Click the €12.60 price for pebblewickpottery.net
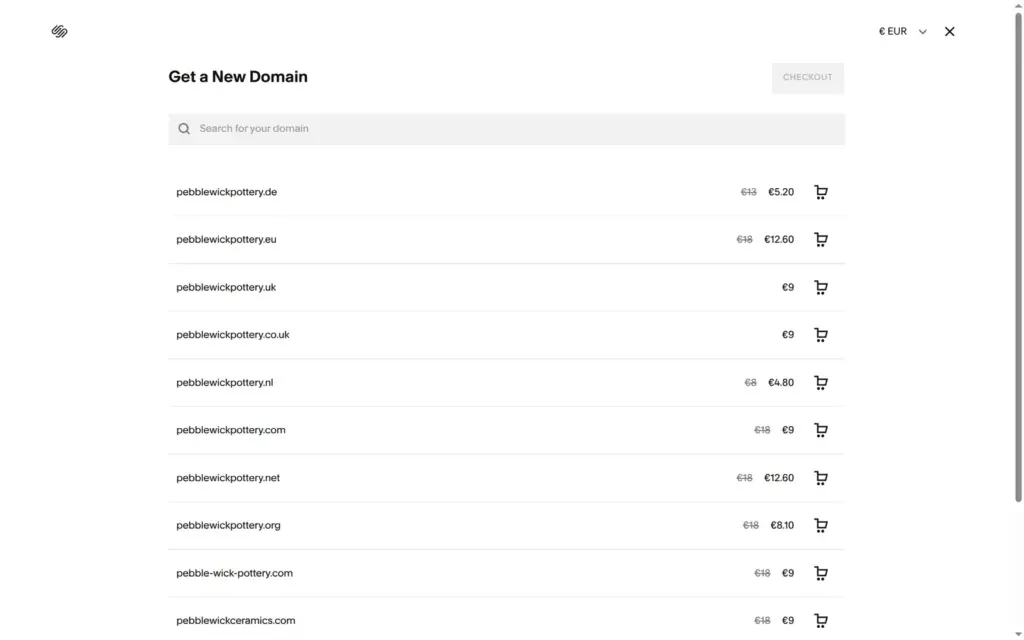This screenshot has height=640, width=1024. (779, 478)
